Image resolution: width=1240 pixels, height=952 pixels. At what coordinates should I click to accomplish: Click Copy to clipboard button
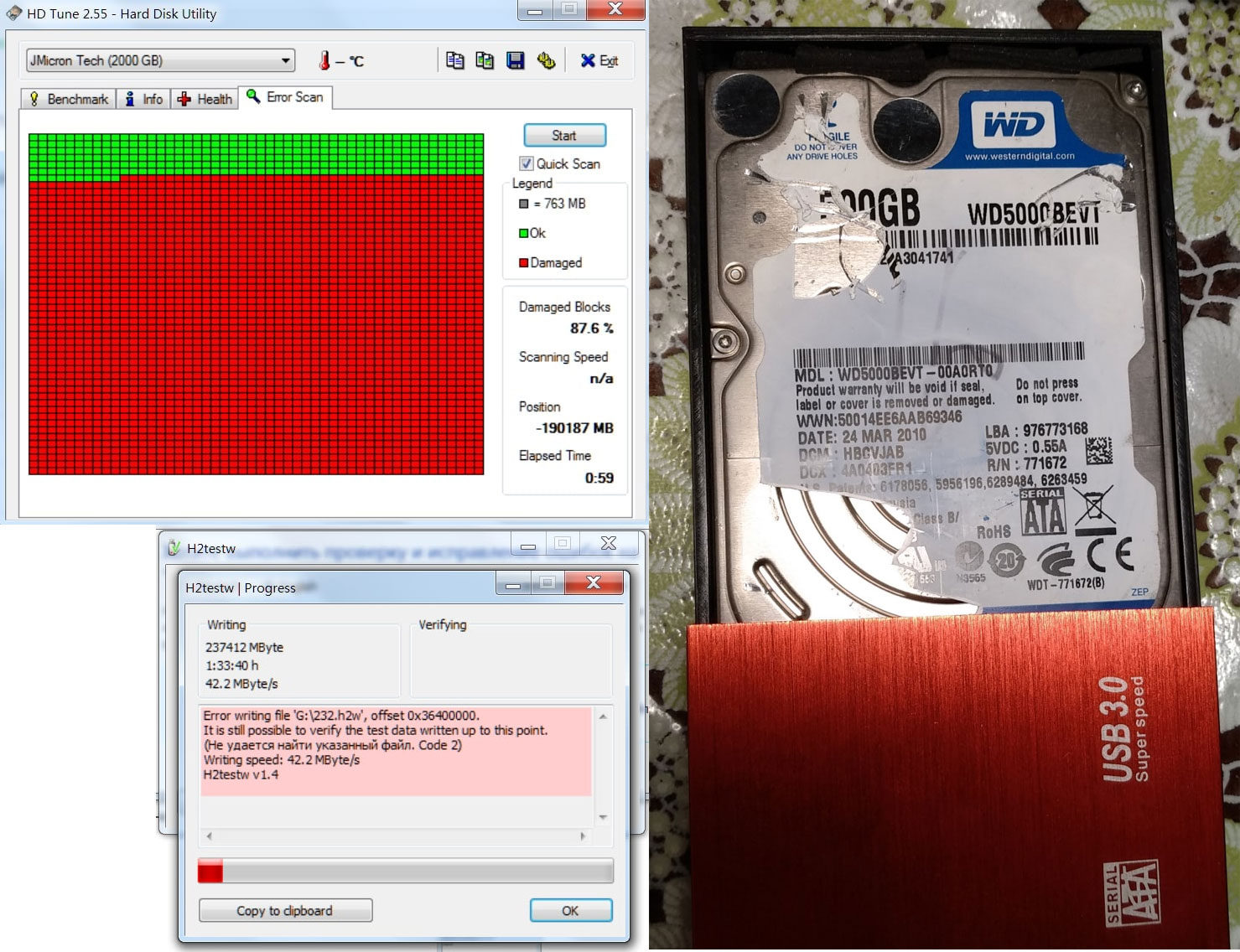285,910
